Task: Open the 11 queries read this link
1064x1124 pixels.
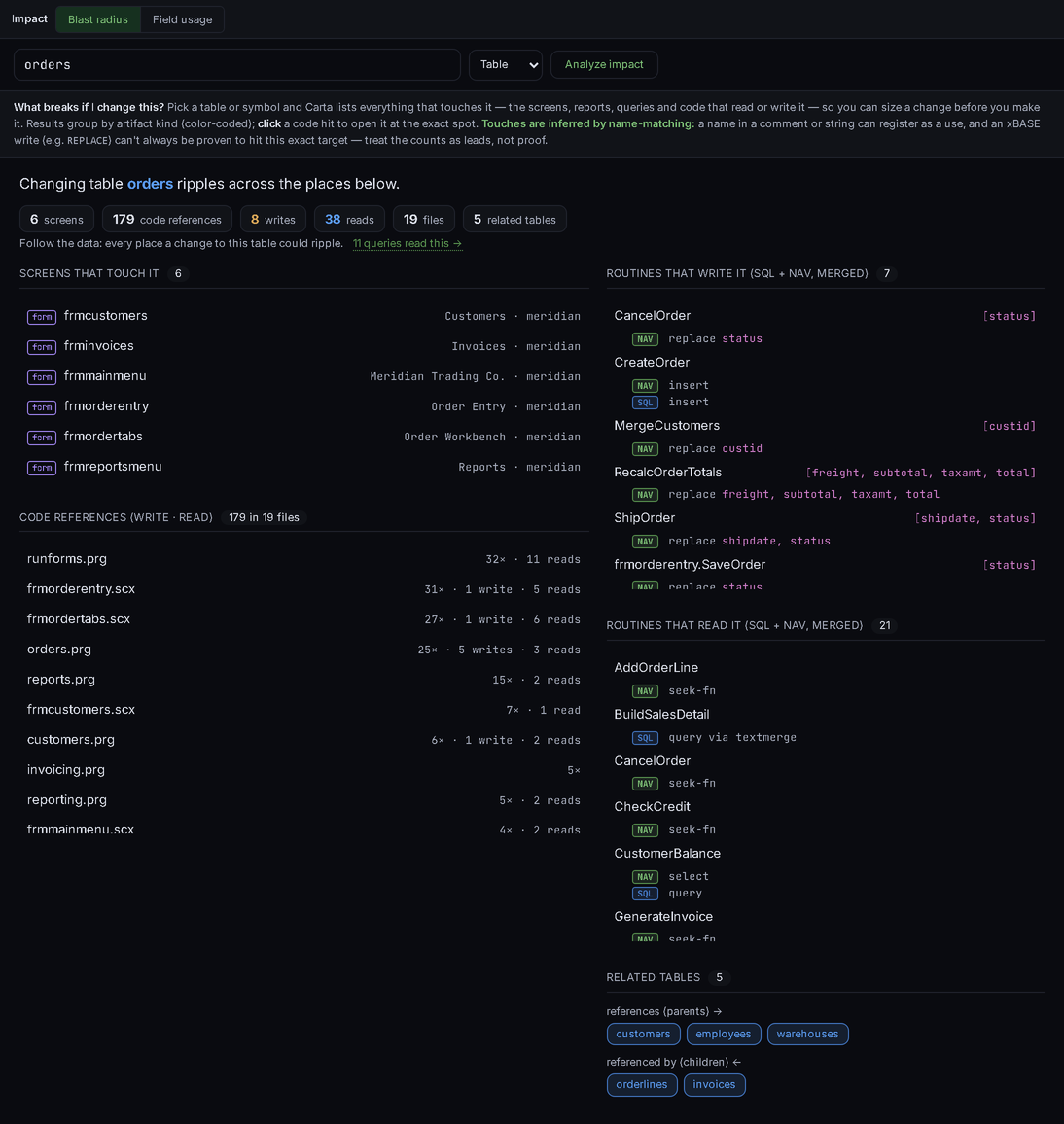Action: [408, 243]
